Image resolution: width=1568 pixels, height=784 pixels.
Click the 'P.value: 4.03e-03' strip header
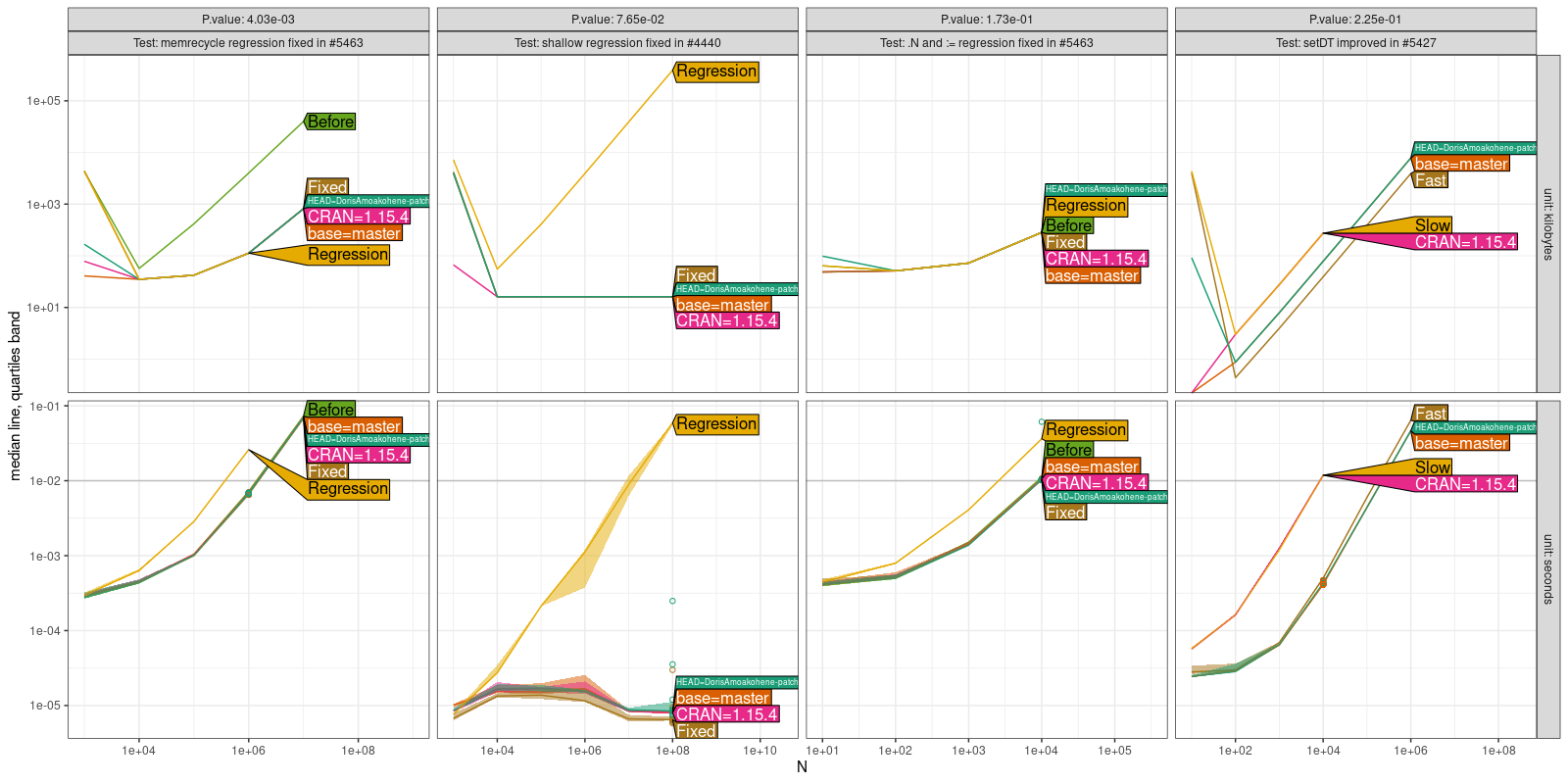pyautogui.click(x=248, y=20)
